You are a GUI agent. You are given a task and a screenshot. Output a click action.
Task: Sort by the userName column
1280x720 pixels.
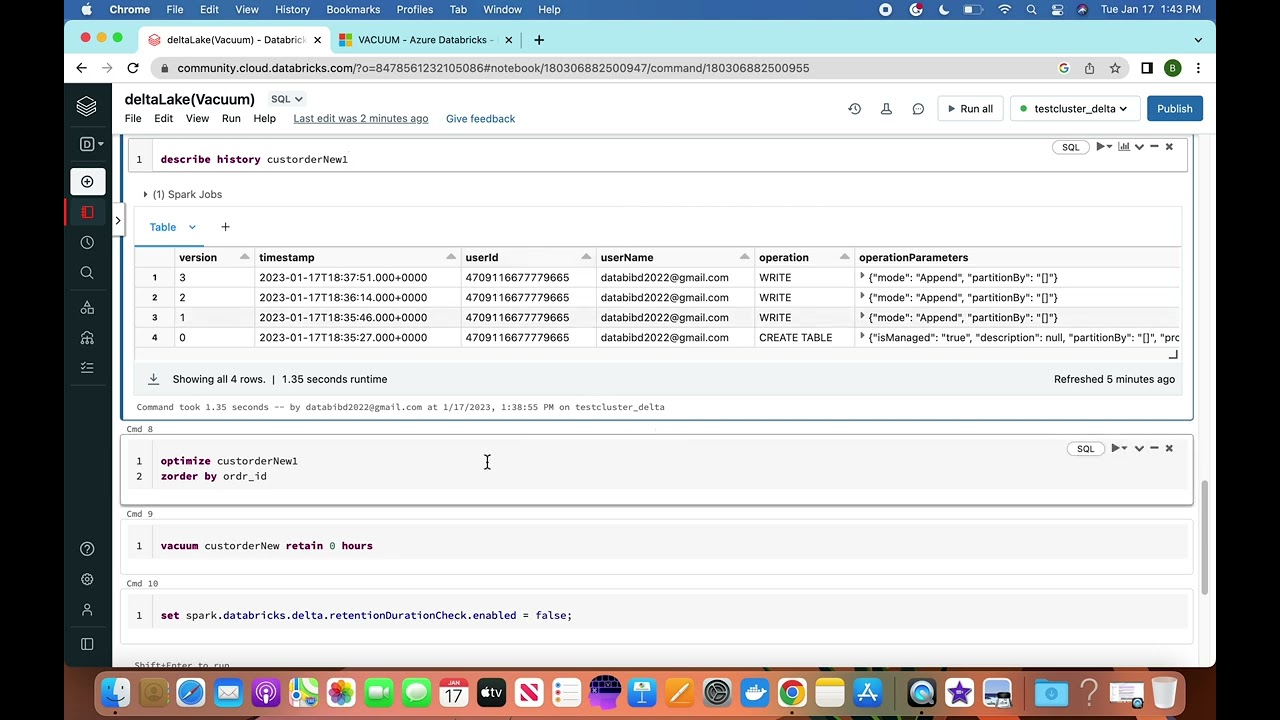click(744, 258)
